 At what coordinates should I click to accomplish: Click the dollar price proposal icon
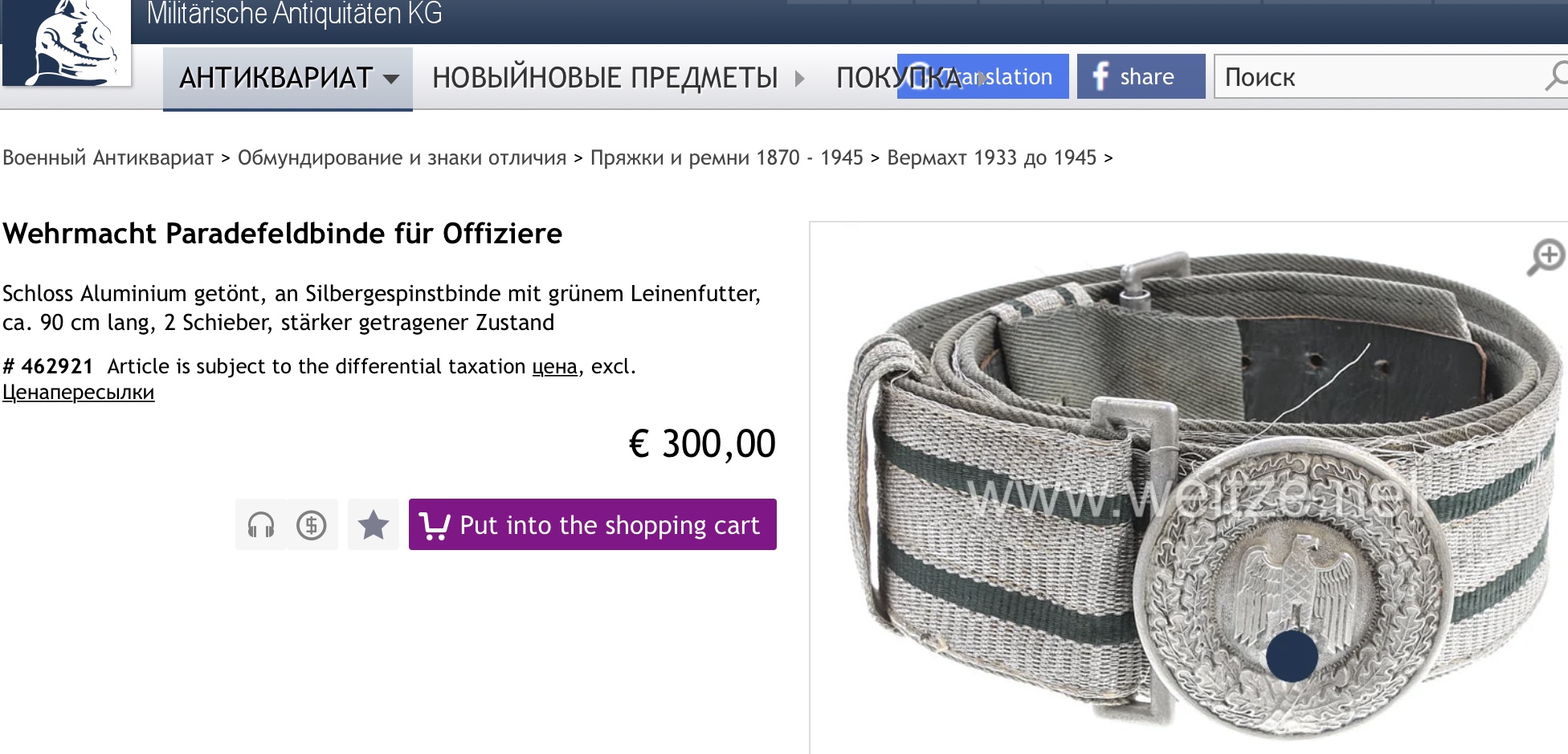(x=312, y=524)
